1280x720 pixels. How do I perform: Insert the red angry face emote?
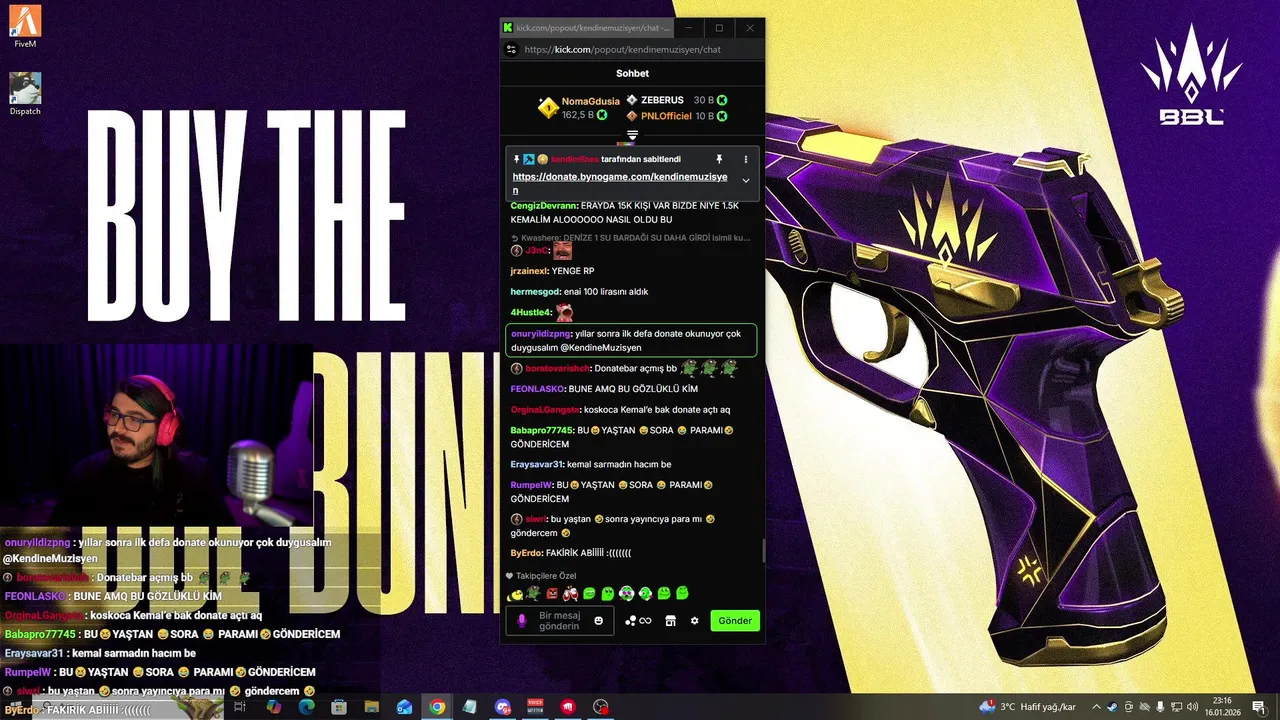[x=552, y=594]
